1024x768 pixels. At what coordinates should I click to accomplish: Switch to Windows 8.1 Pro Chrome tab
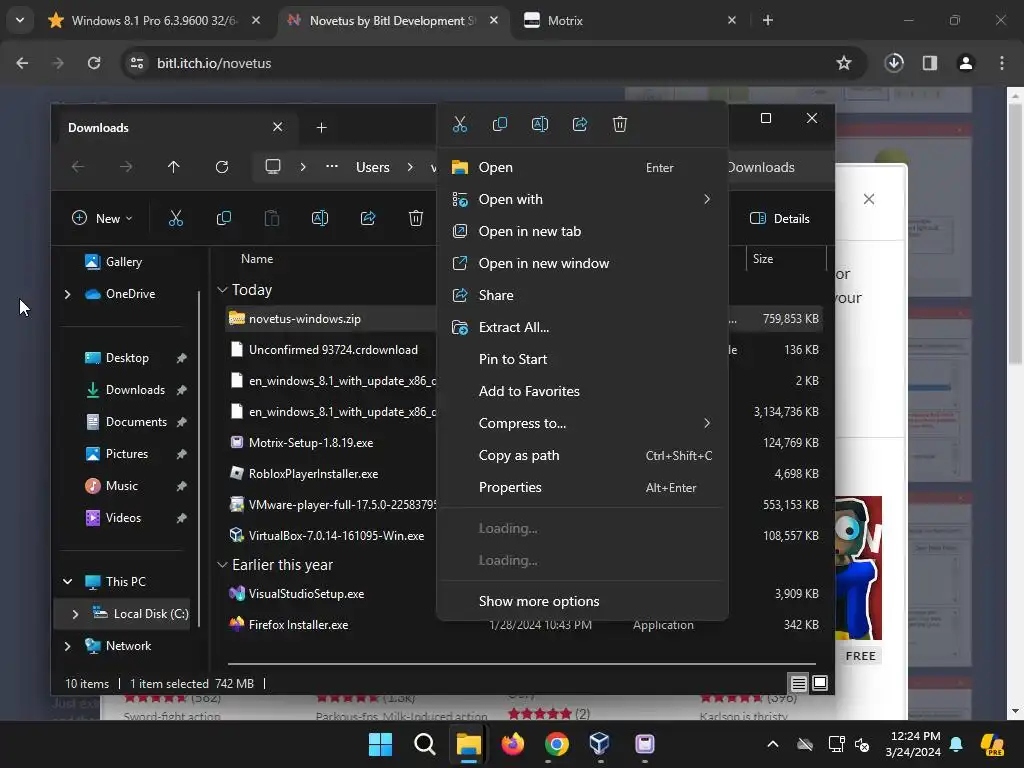155,21
